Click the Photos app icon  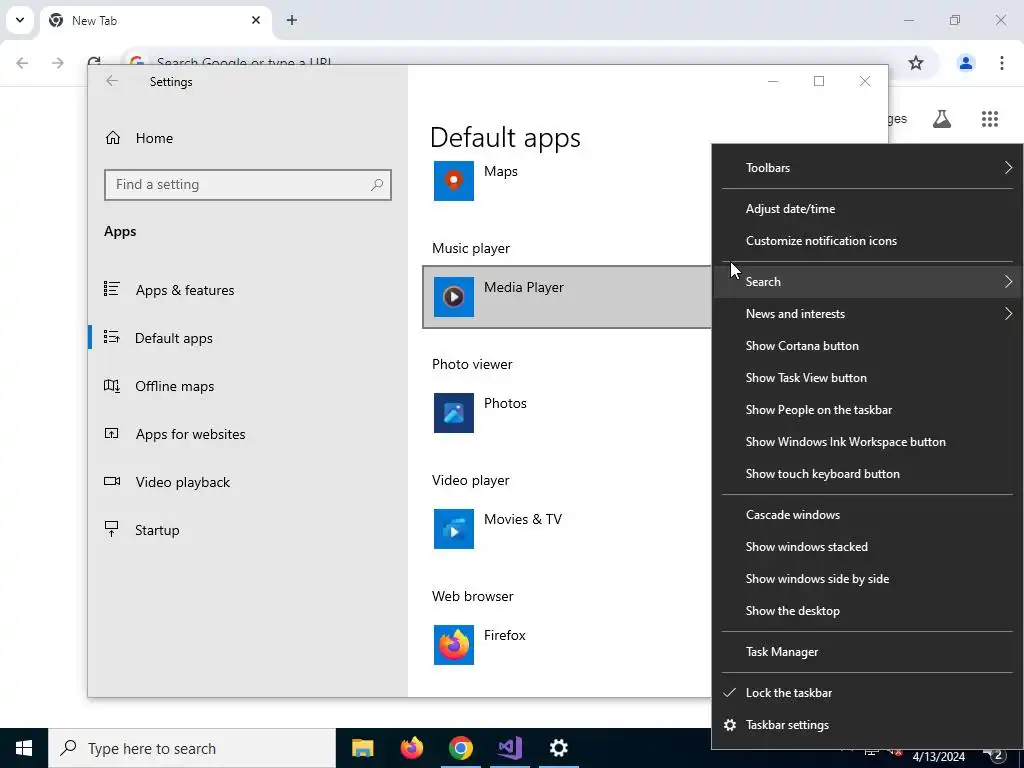coord(453,413)
